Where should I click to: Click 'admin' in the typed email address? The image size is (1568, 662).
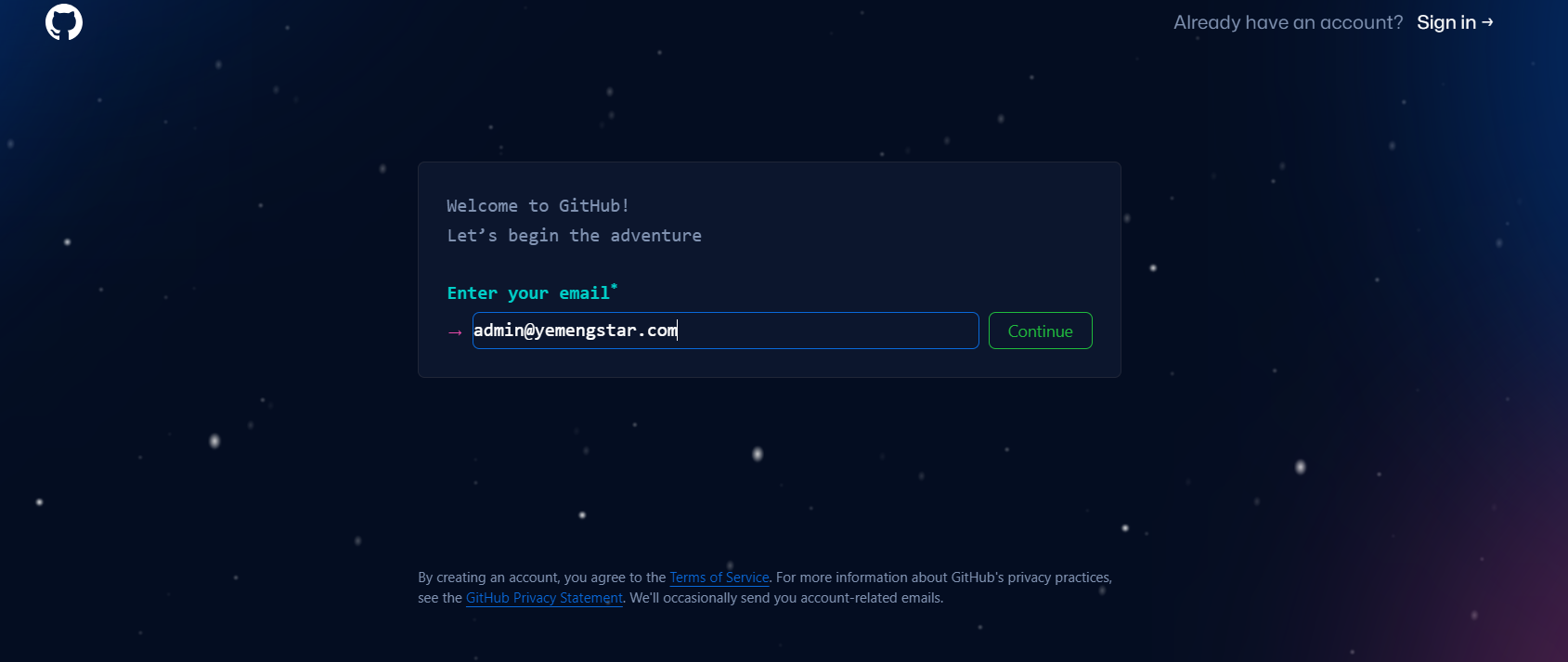pos(498,331)
